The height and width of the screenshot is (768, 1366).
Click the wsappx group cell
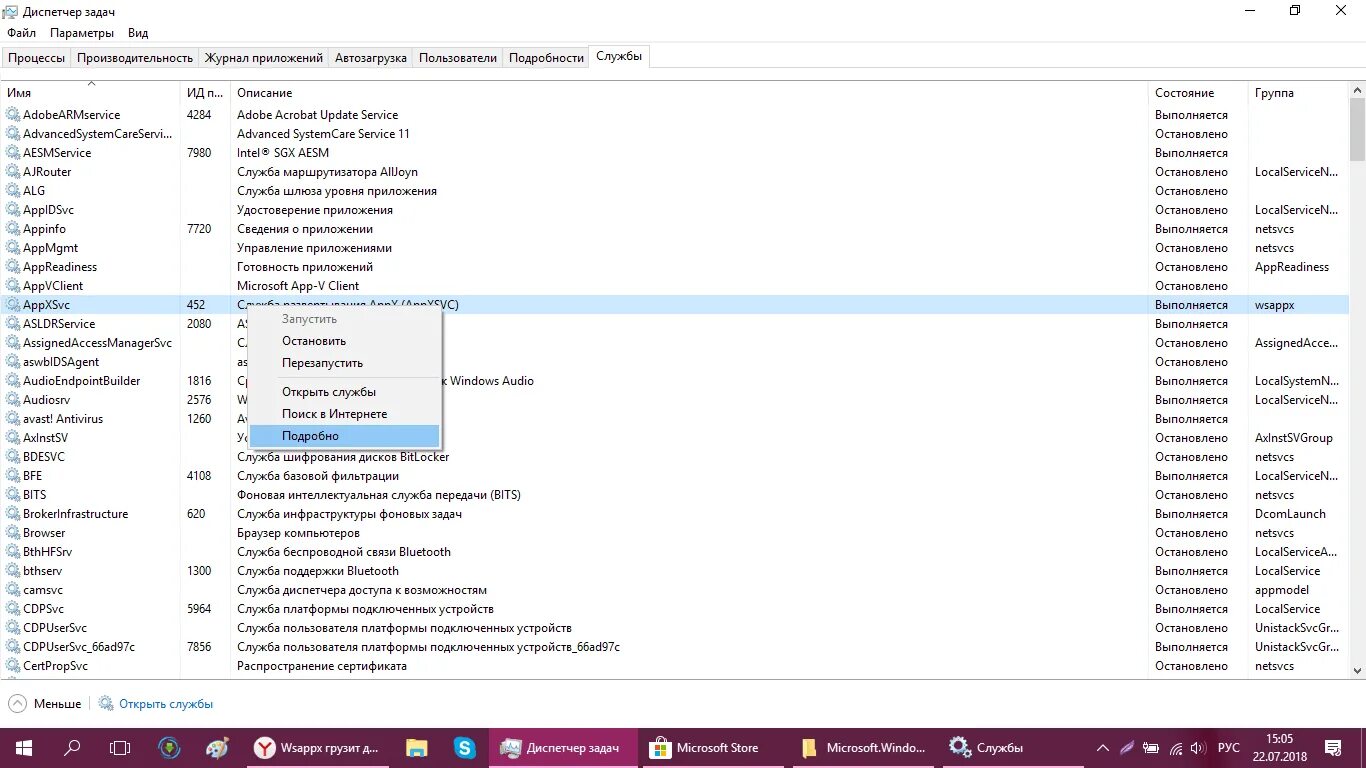point(1275,305)
